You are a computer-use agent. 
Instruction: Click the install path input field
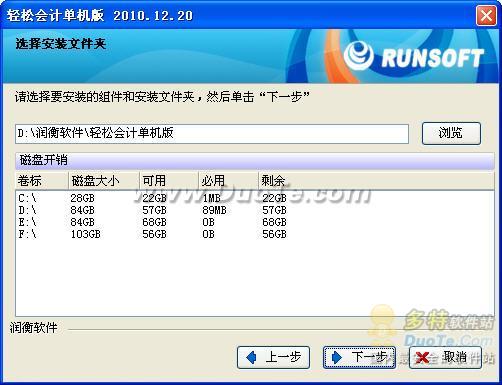pyautogui.click(x=212, y=134)
